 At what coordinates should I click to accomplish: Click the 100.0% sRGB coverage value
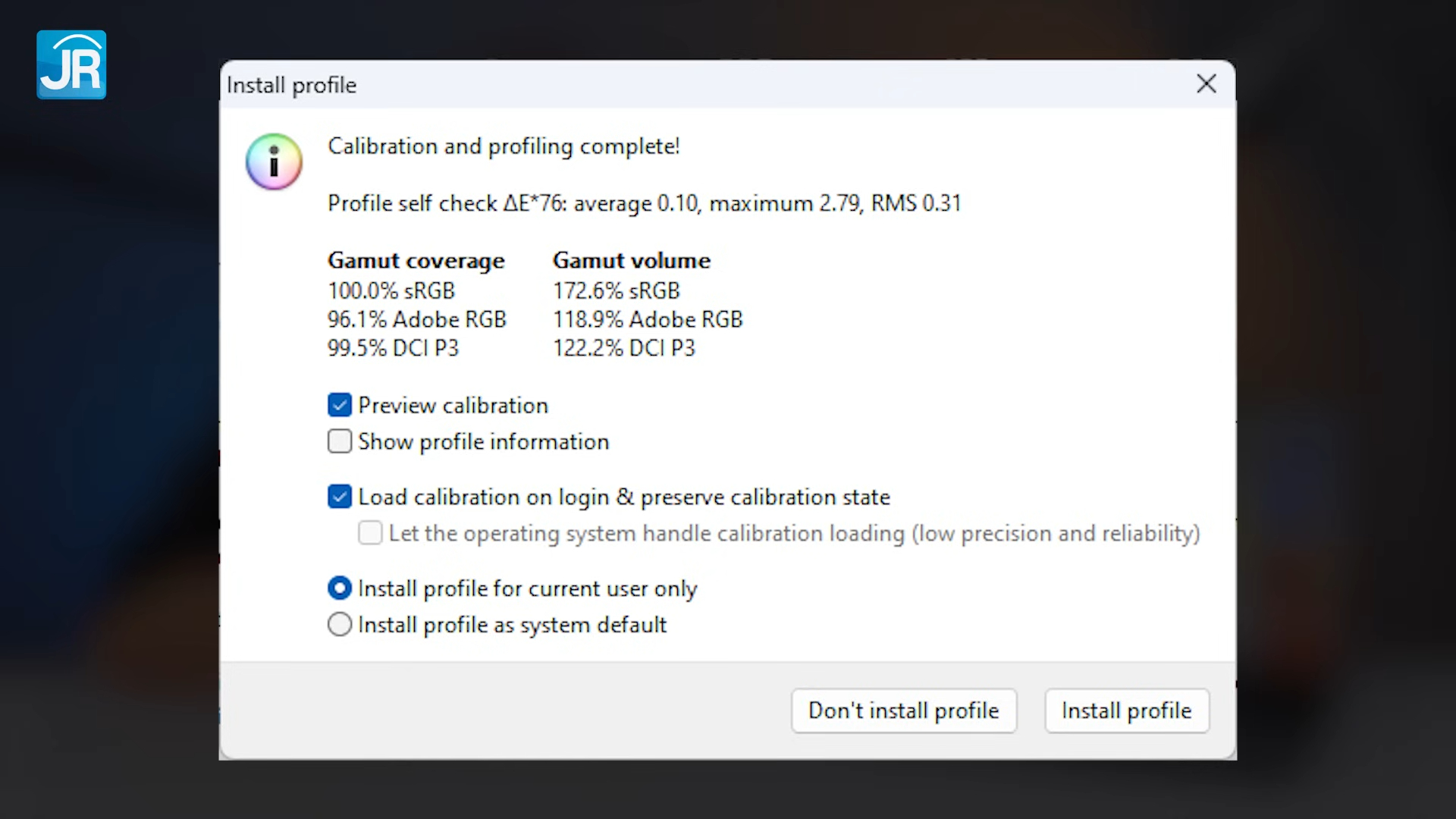391,290
